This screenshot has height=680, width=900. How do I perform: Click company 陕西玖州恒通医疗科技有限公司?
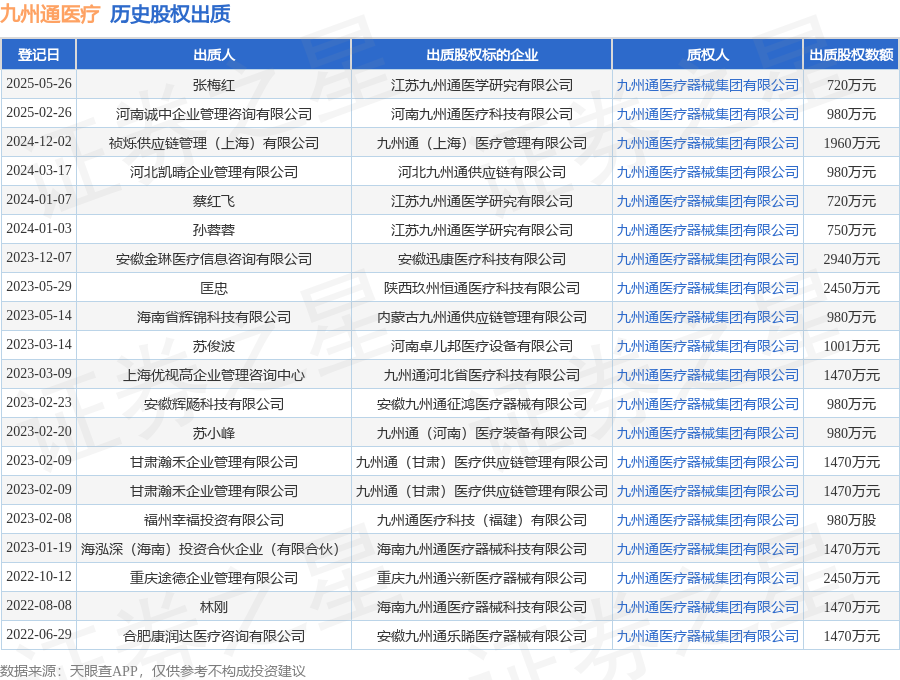(x=482, y=288)
